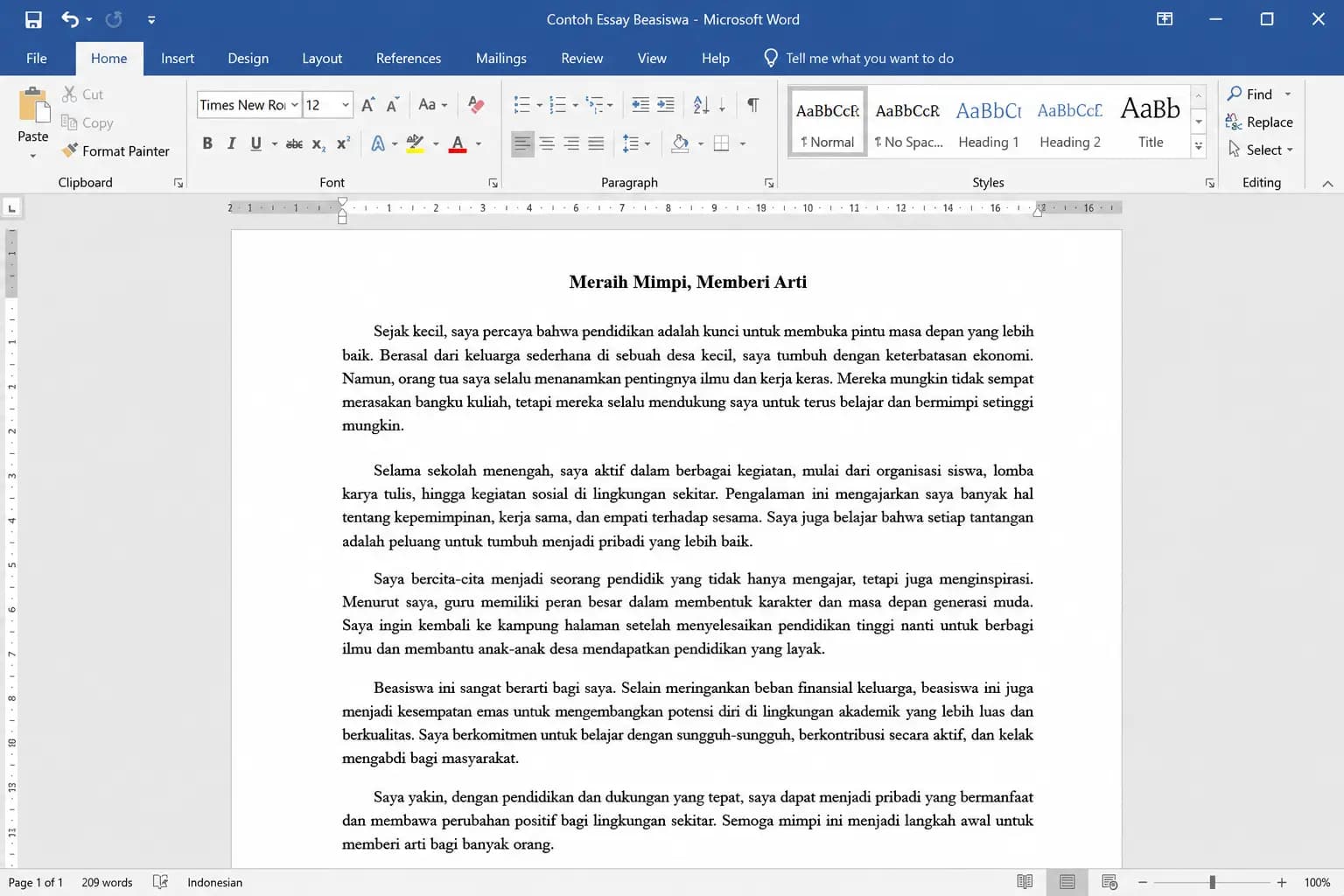Sort the selected text A to Z
Viewport: 1344px width, 896px height.
pyautogui.click(x=701, y=105)
